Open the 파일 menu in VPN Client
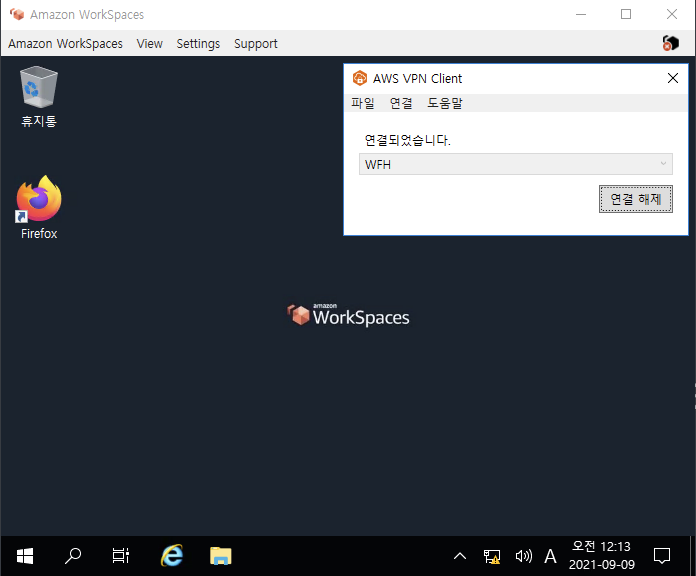 click(363, 103)
